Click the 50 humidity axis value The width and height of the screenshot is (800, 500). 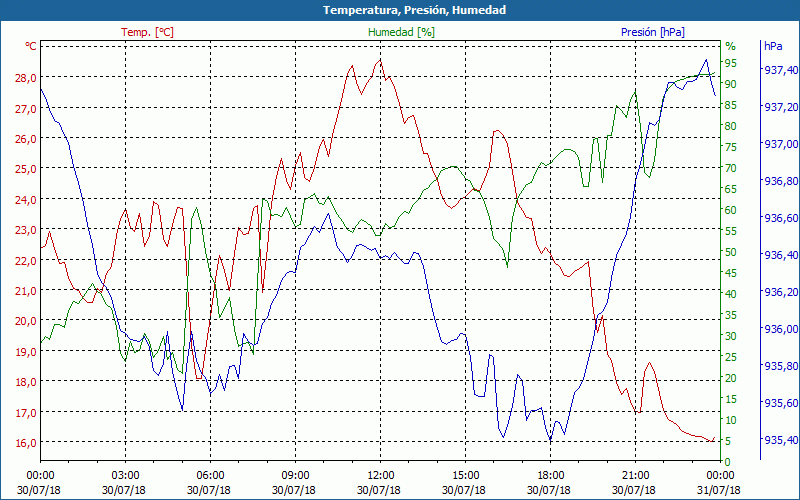pyautogui.click(x=731, y=252)
